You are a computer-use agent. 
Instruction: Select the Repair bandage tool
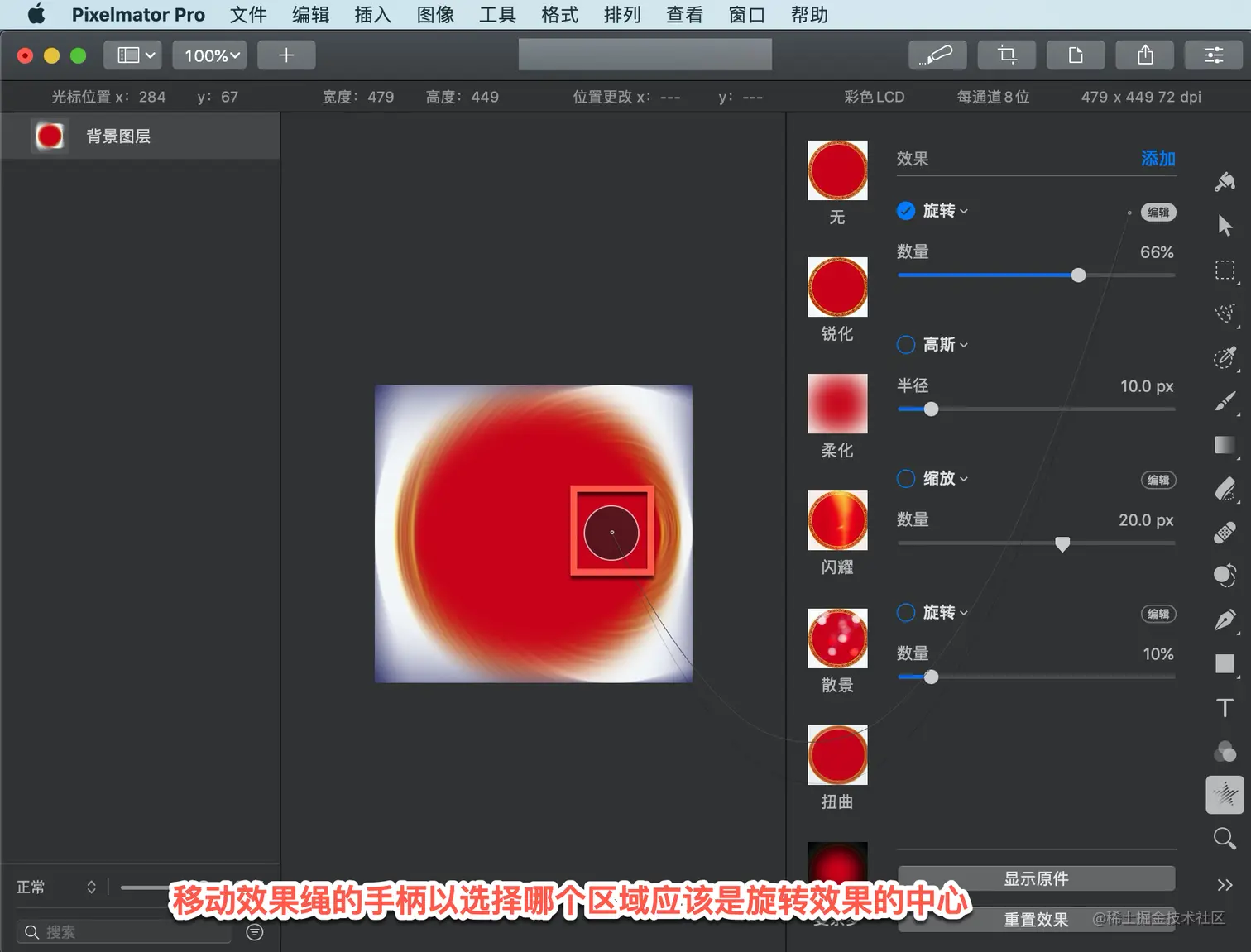coord(1225,533)
